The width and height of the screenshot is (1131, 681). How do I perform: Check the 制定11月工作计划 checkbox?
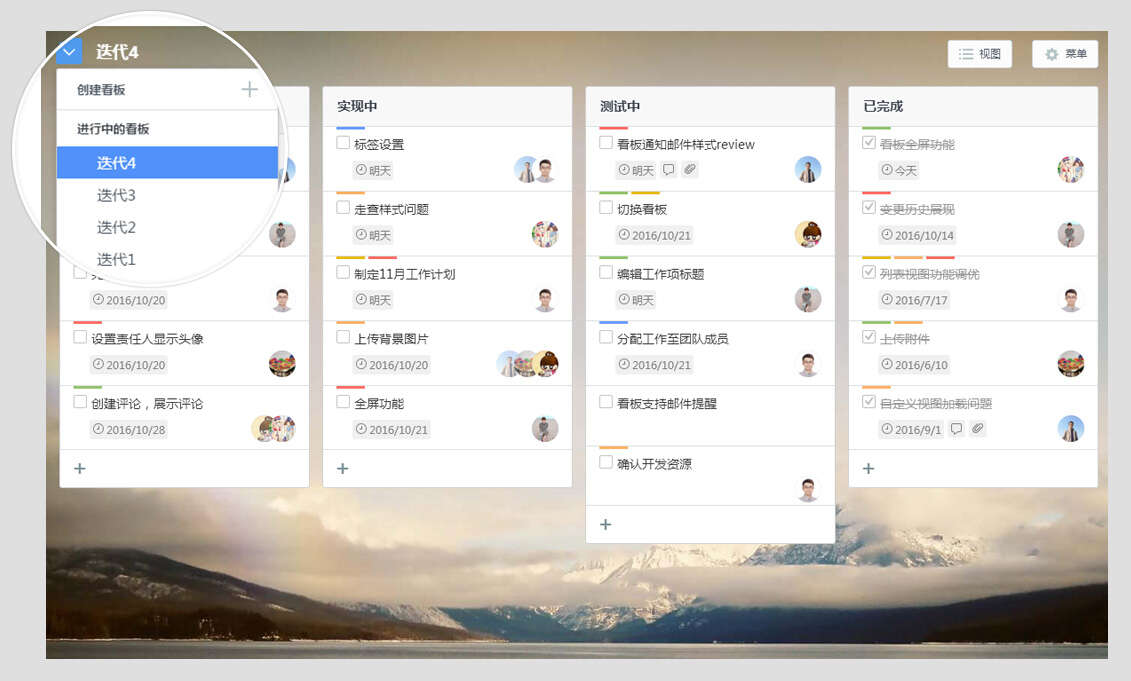click(343, 273)
